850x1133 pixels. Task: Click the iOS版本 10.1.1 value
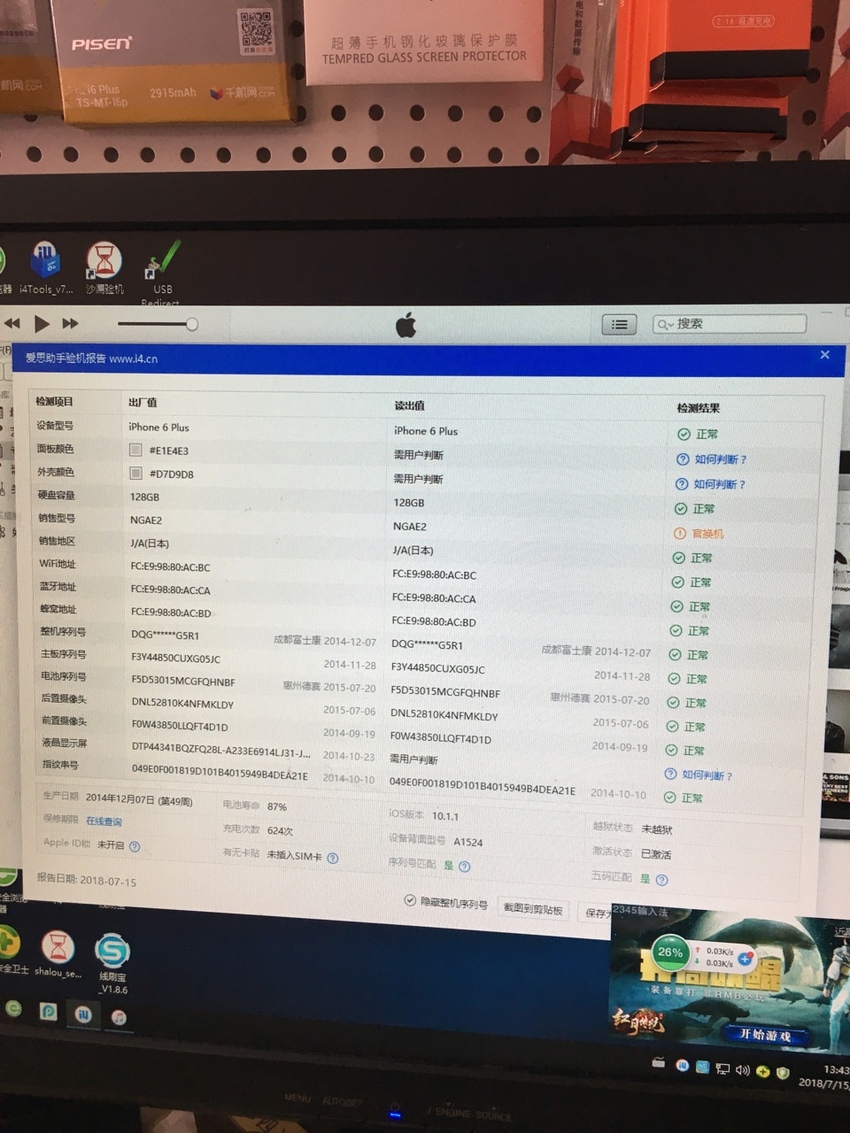point(445,816)
